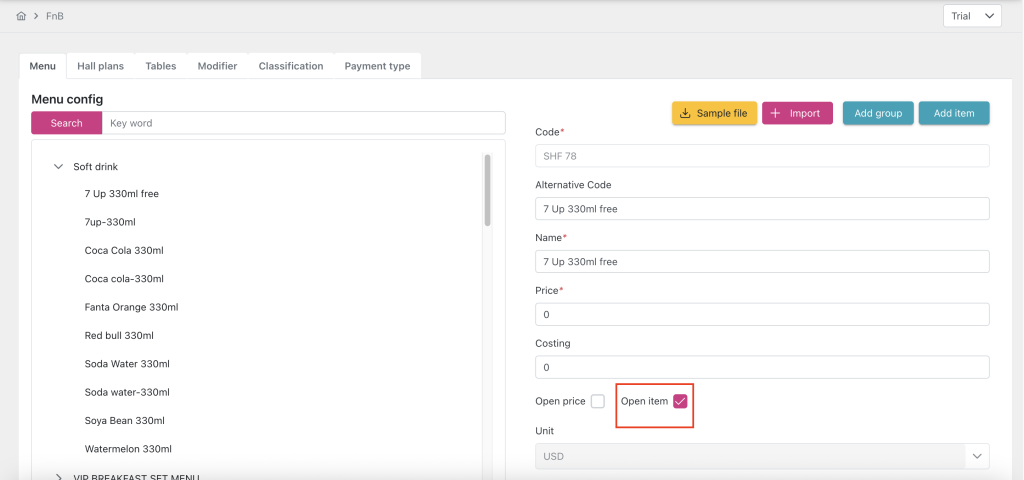Switch to the Hall plans tab

[x=100, y=66]
